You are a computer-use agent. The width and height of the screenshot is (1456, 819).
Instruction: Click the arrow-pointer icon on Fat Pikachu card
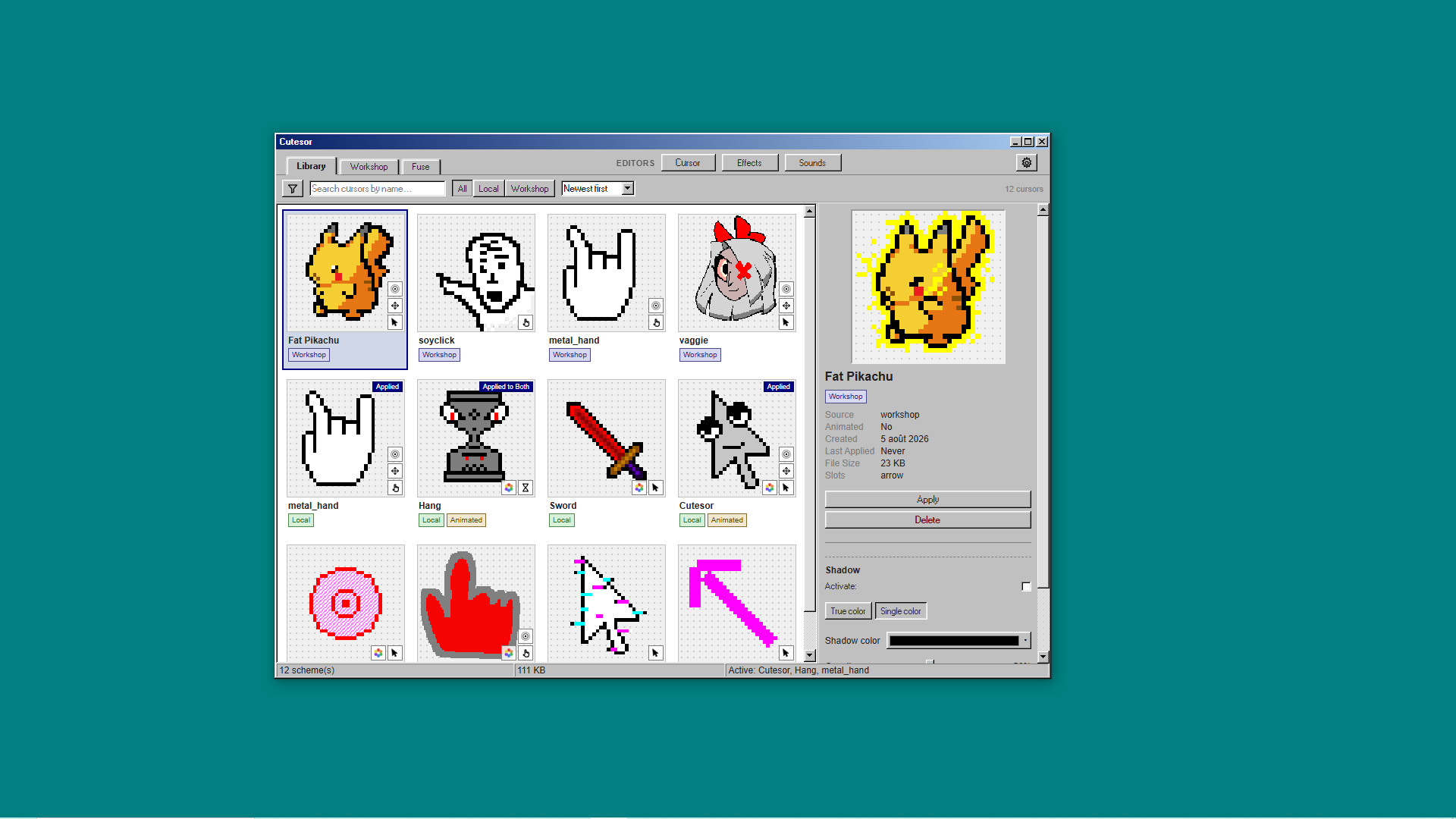click(395, 322)
